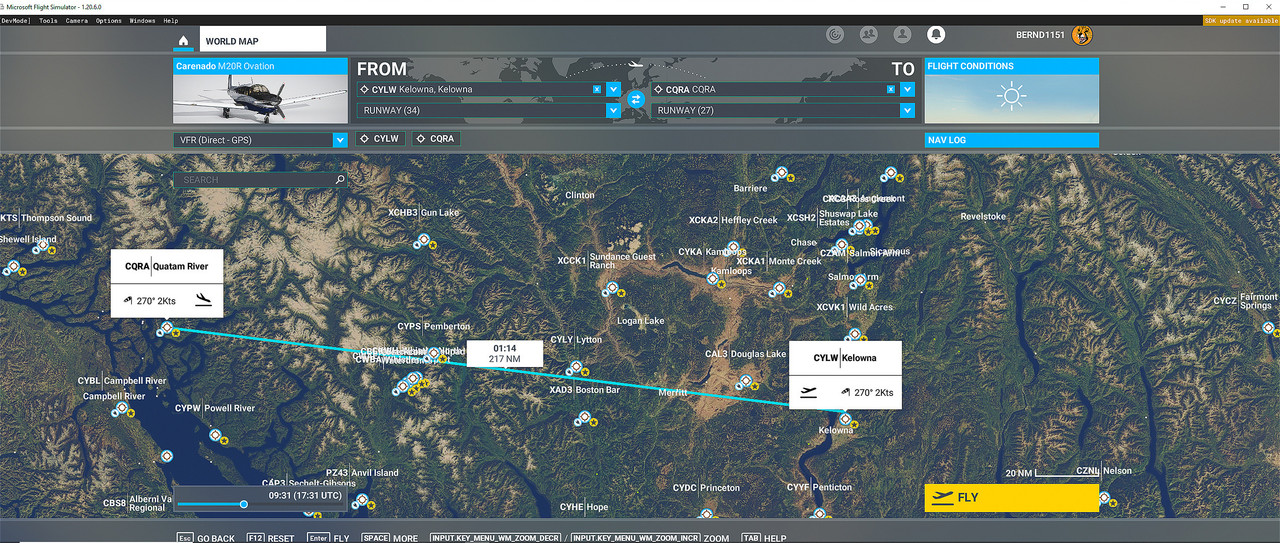Image resolution: width=1280 pixels, height=543 pixels.
Task: Expand the arrival airport dropdown
Action: 907,89
